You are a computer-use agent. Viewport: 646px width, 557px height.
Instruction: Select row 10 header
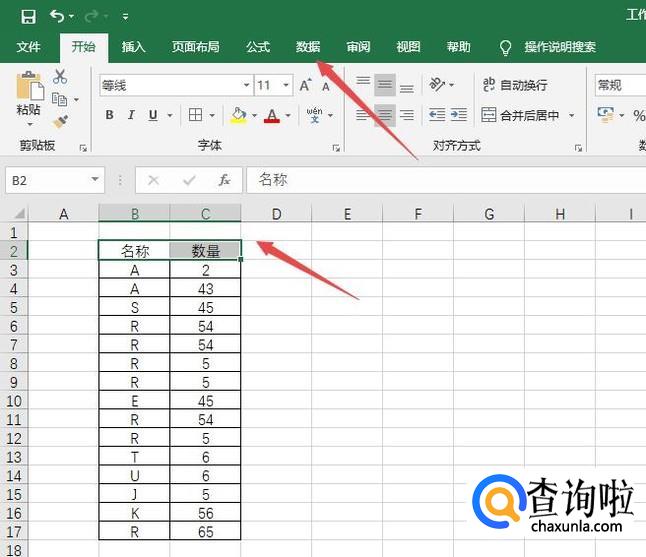point(14,401)
